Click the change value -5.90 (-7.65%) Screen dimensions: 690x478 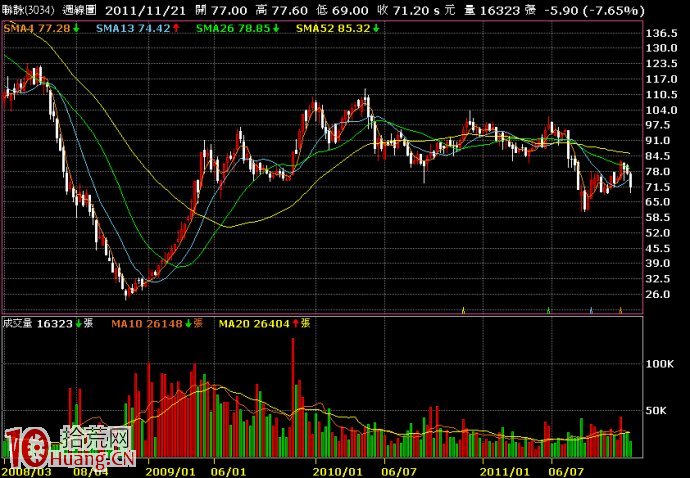tap(595, 11)
